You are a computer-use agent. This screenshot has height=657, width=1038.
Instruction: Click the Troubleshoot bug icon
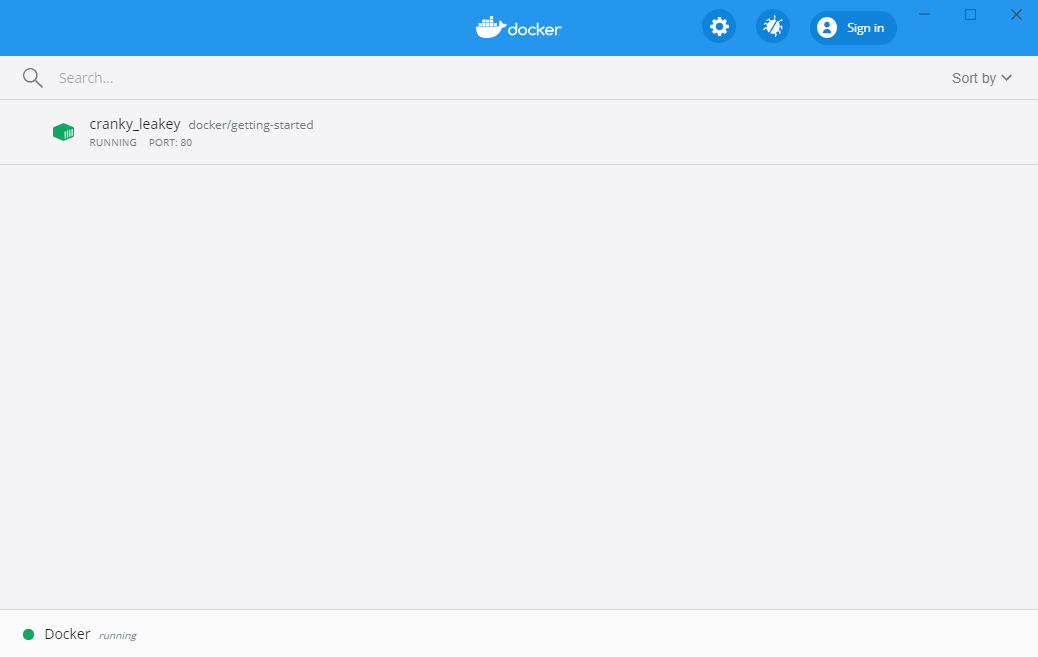tap(772, 26)
